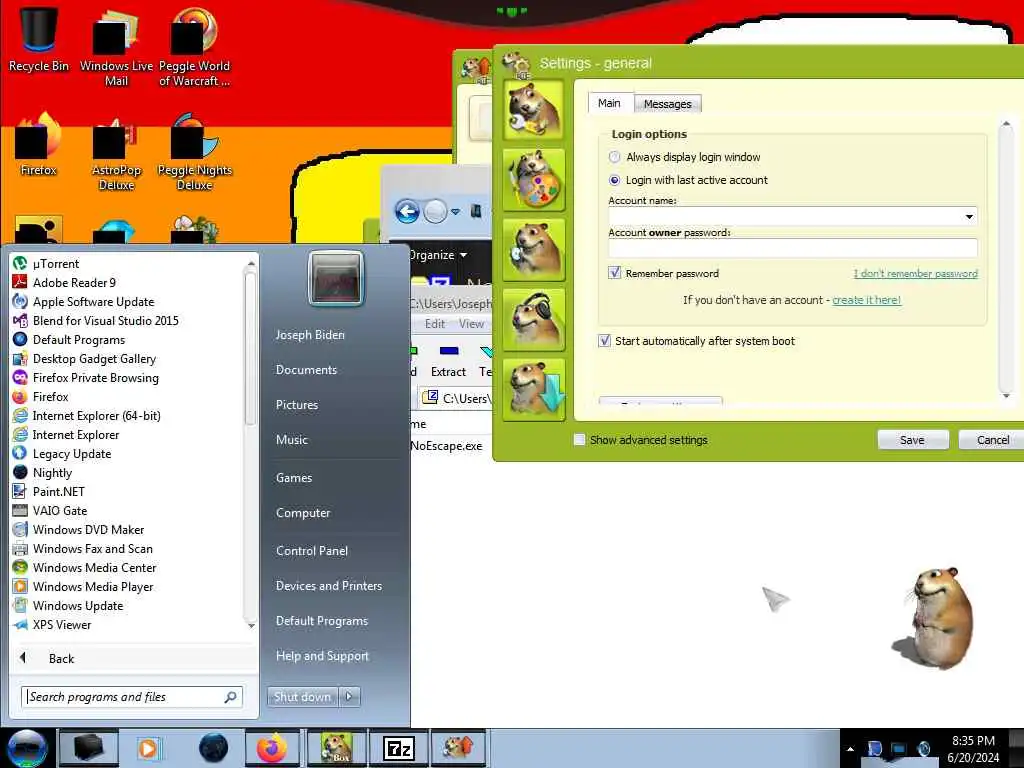The image size is (1024, 768).
Task: Save the general settings
Action: click(912, 440)
